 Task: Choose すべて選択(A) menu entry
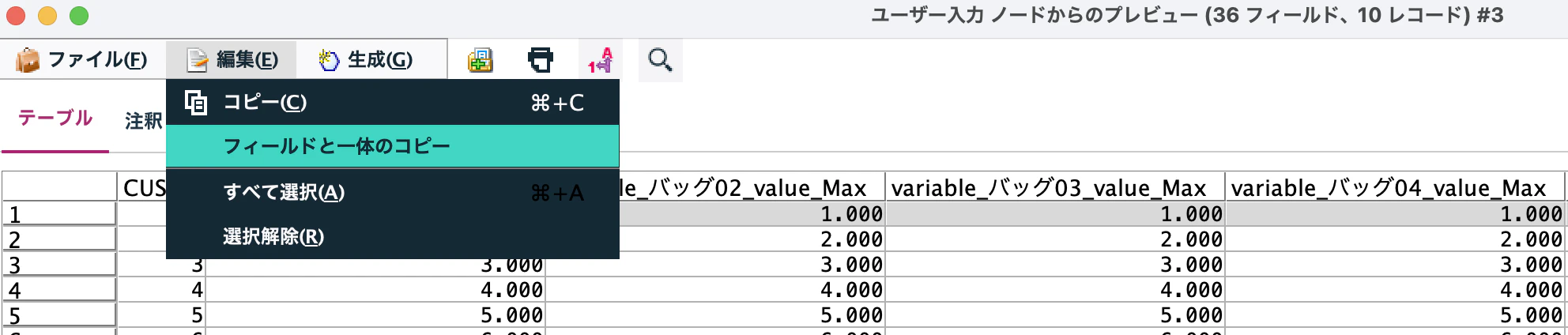pos(393,192)
